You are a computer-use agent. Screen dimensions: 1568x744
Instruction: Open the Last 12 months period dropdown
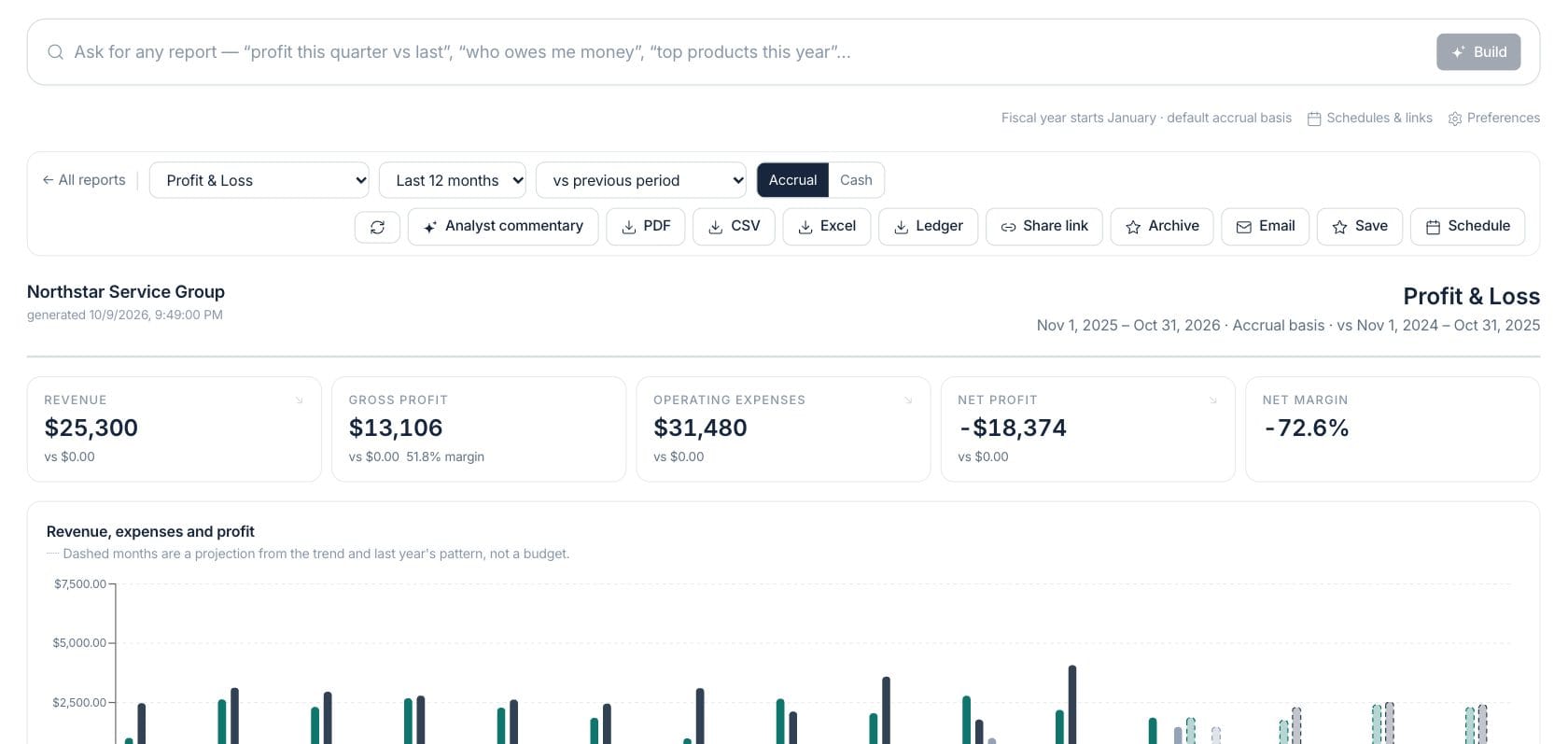453,180
